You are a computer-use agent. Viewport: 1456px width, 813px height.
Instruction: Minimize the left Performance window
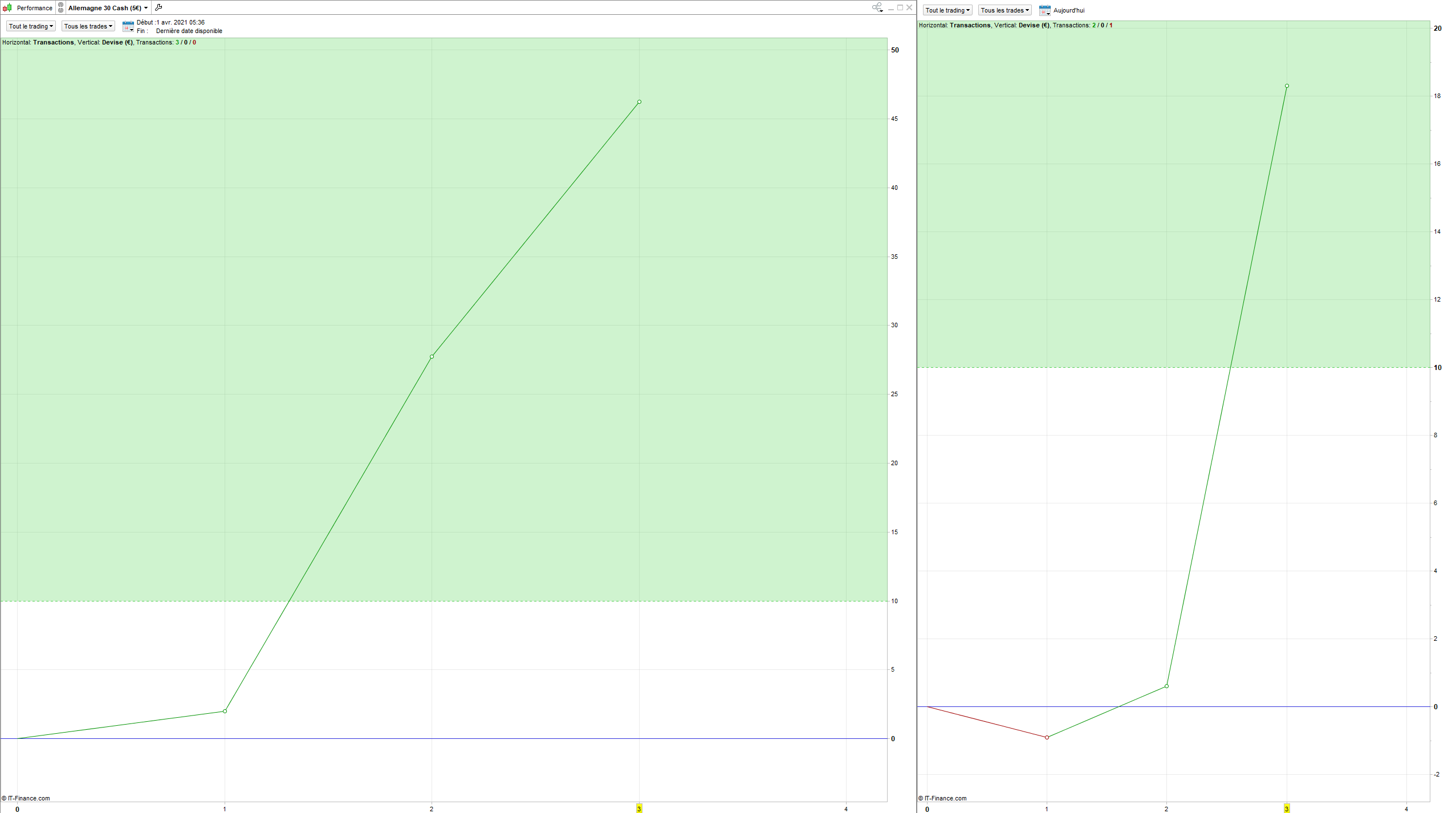click(891, 8)
